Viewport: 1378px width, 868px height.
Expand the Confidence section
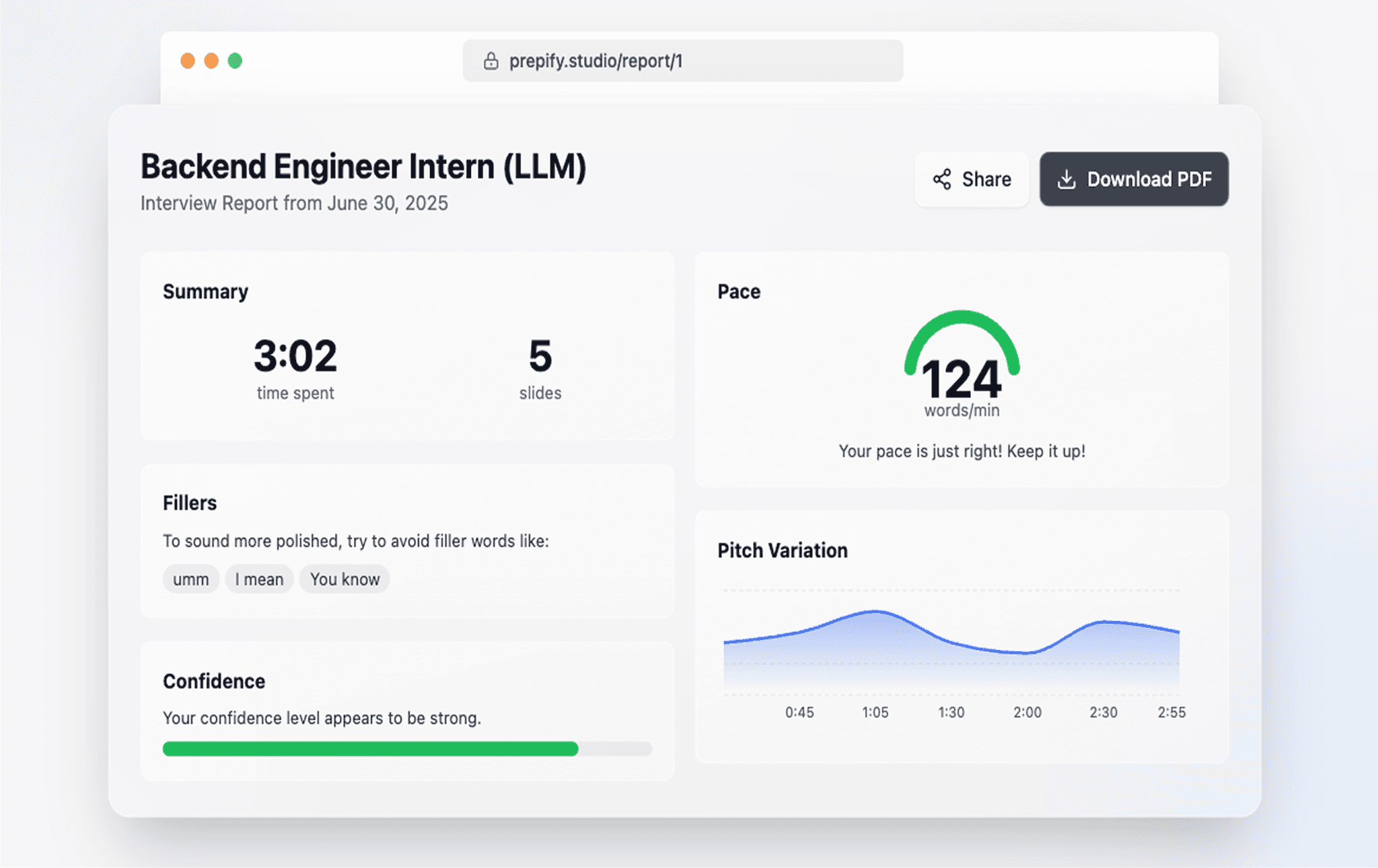point(213,681)
